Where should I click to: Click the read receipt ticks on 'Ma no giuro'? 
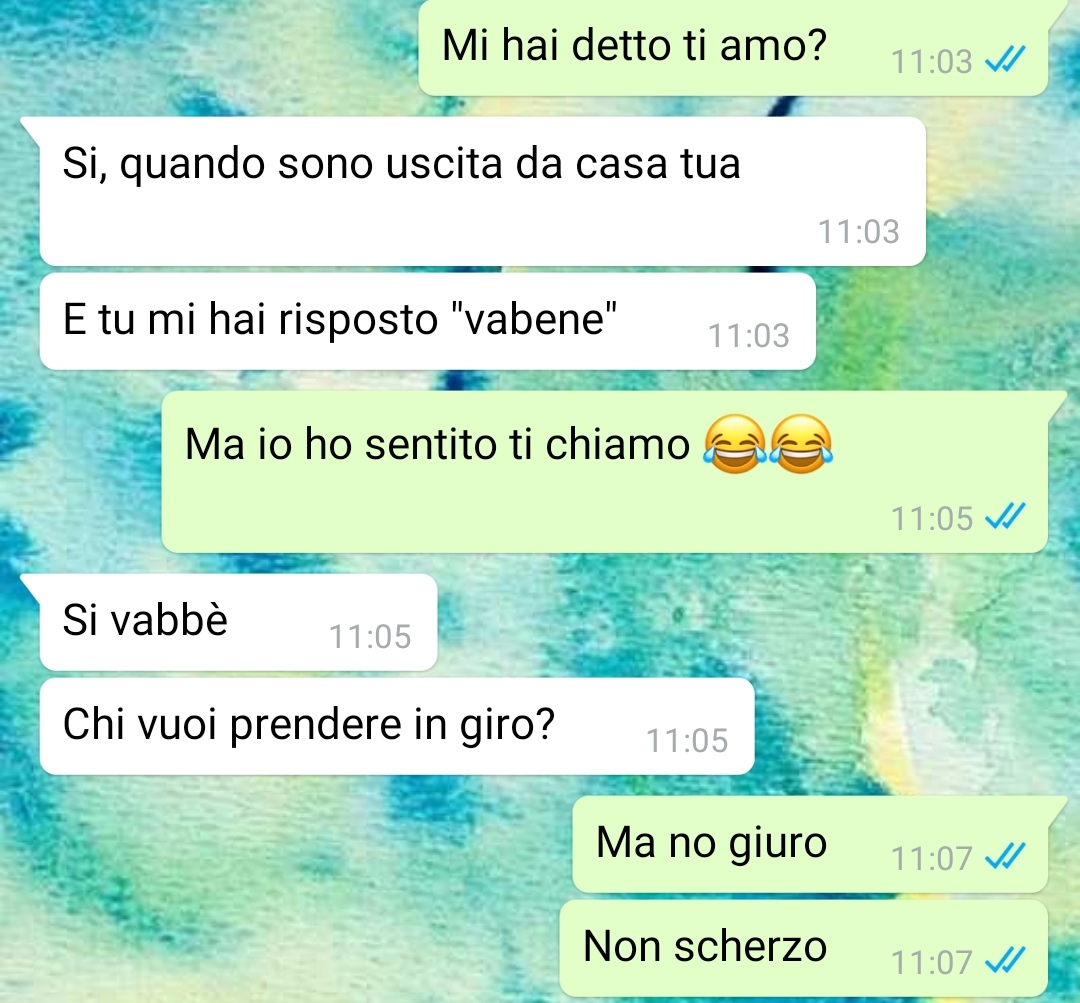tap(1005, 857)
